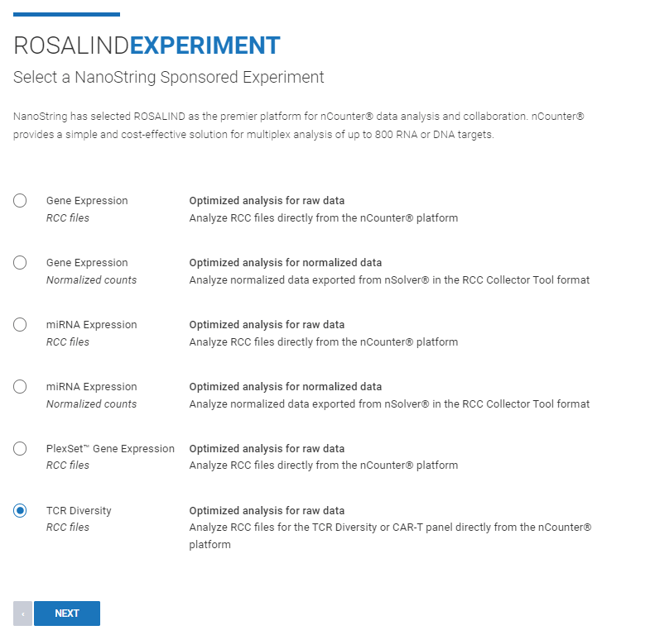
Task: Click Select a NanoString Sponsored Experiment subheading
Action: [x=168, y=77]
